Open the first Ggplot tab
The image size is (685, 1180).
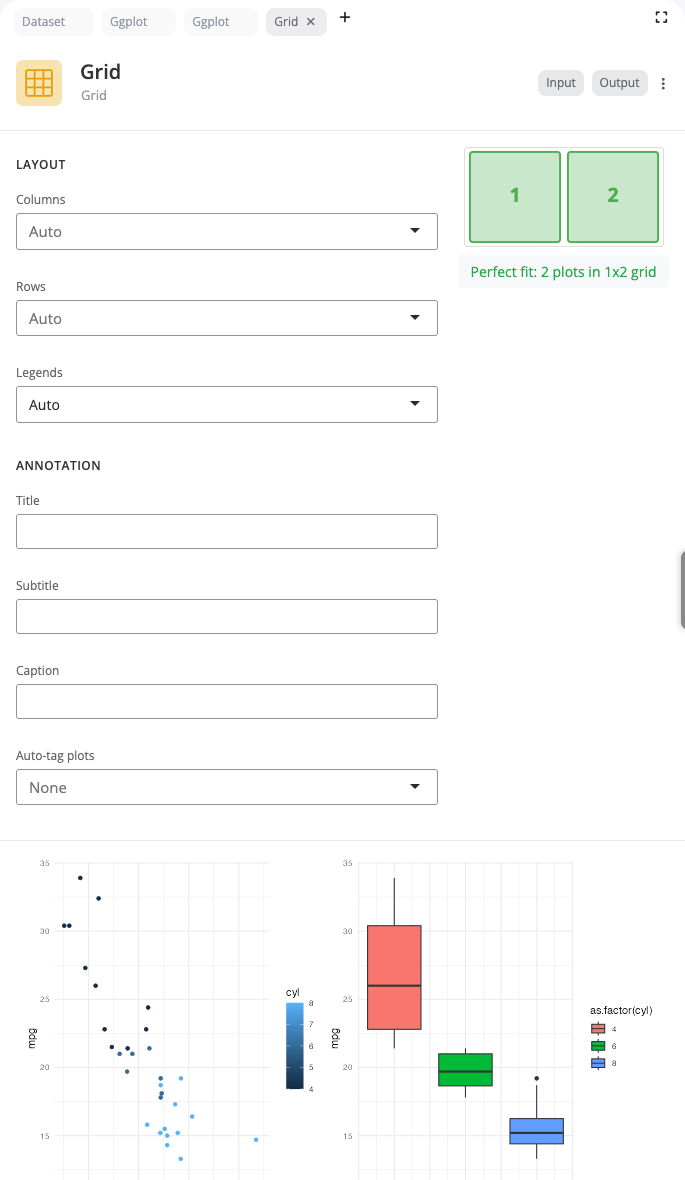point(139,21)
